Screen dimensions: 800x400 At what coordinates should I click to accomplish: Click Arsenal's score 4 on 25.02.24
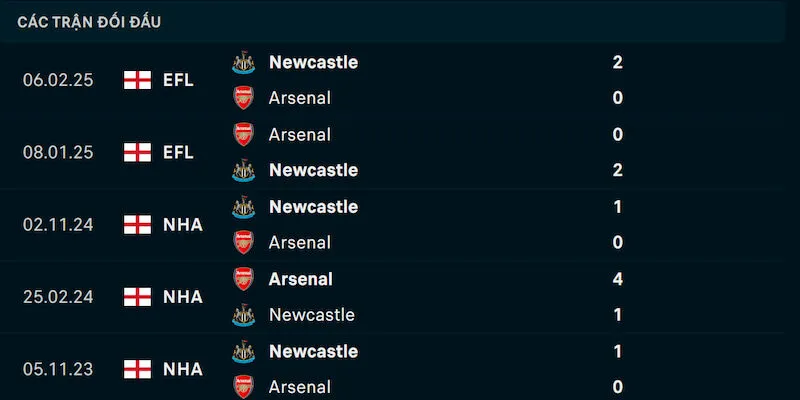pos(617,279)
